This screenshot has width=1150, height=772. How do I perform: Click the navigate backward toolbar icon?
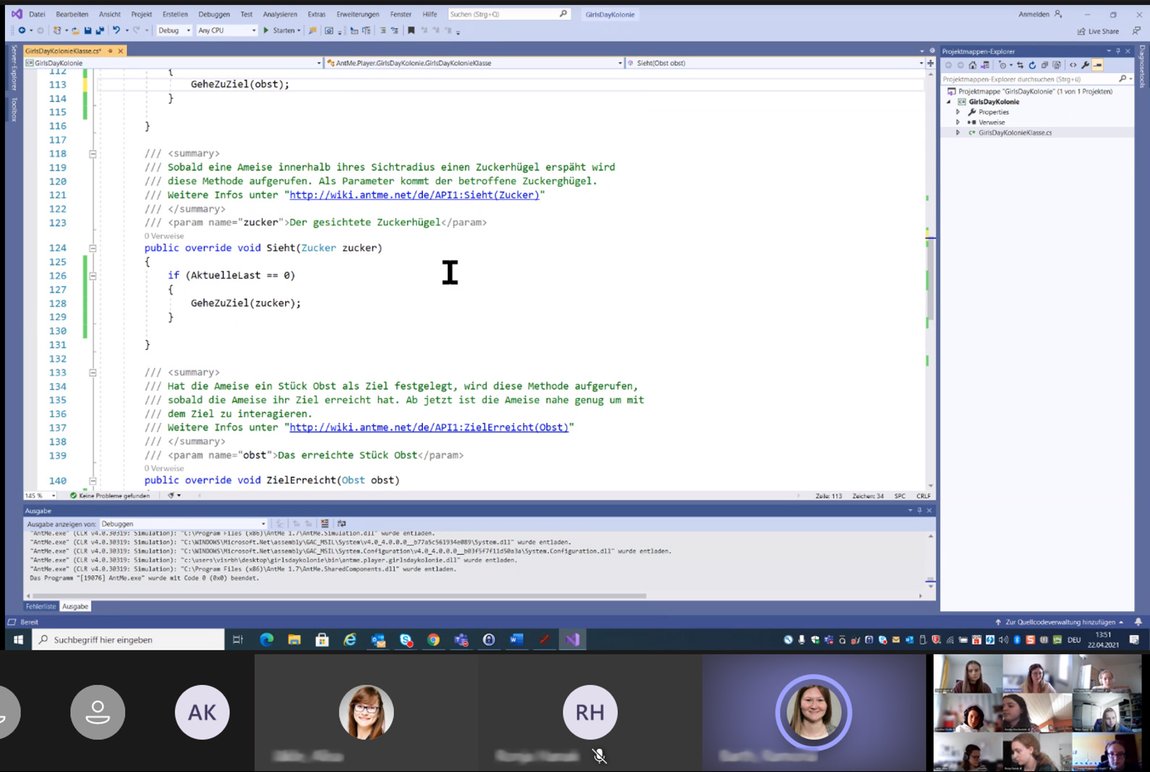22,31
